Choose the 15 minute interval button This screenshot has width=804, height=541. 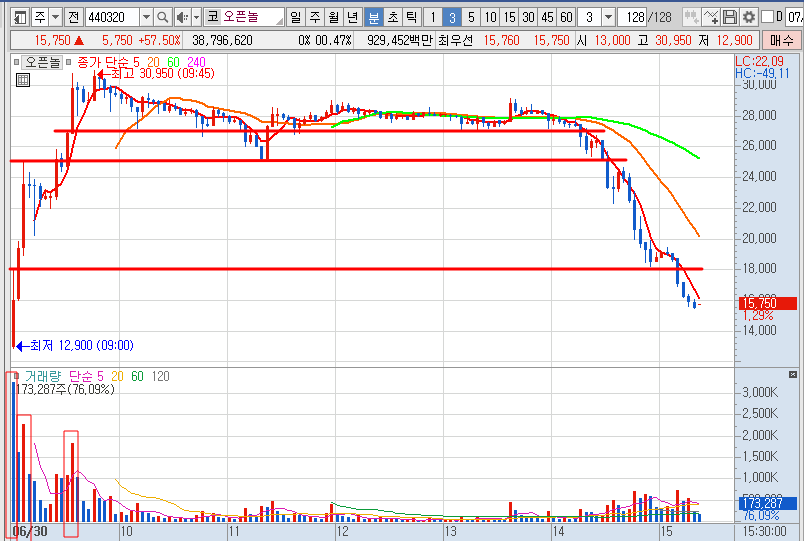[x=509, y=17]
